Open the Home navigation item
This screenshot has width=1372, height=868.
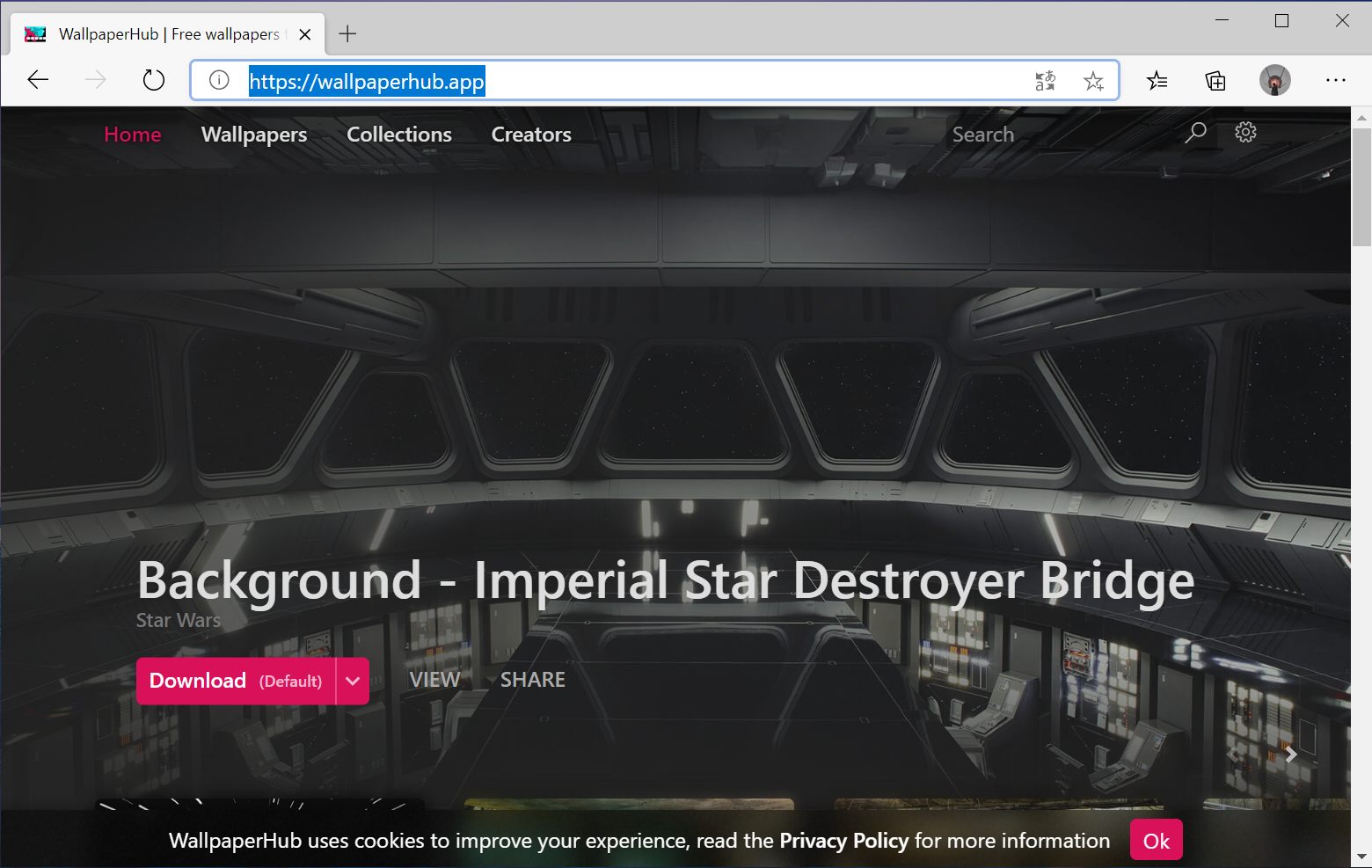[x=133, y=135]
